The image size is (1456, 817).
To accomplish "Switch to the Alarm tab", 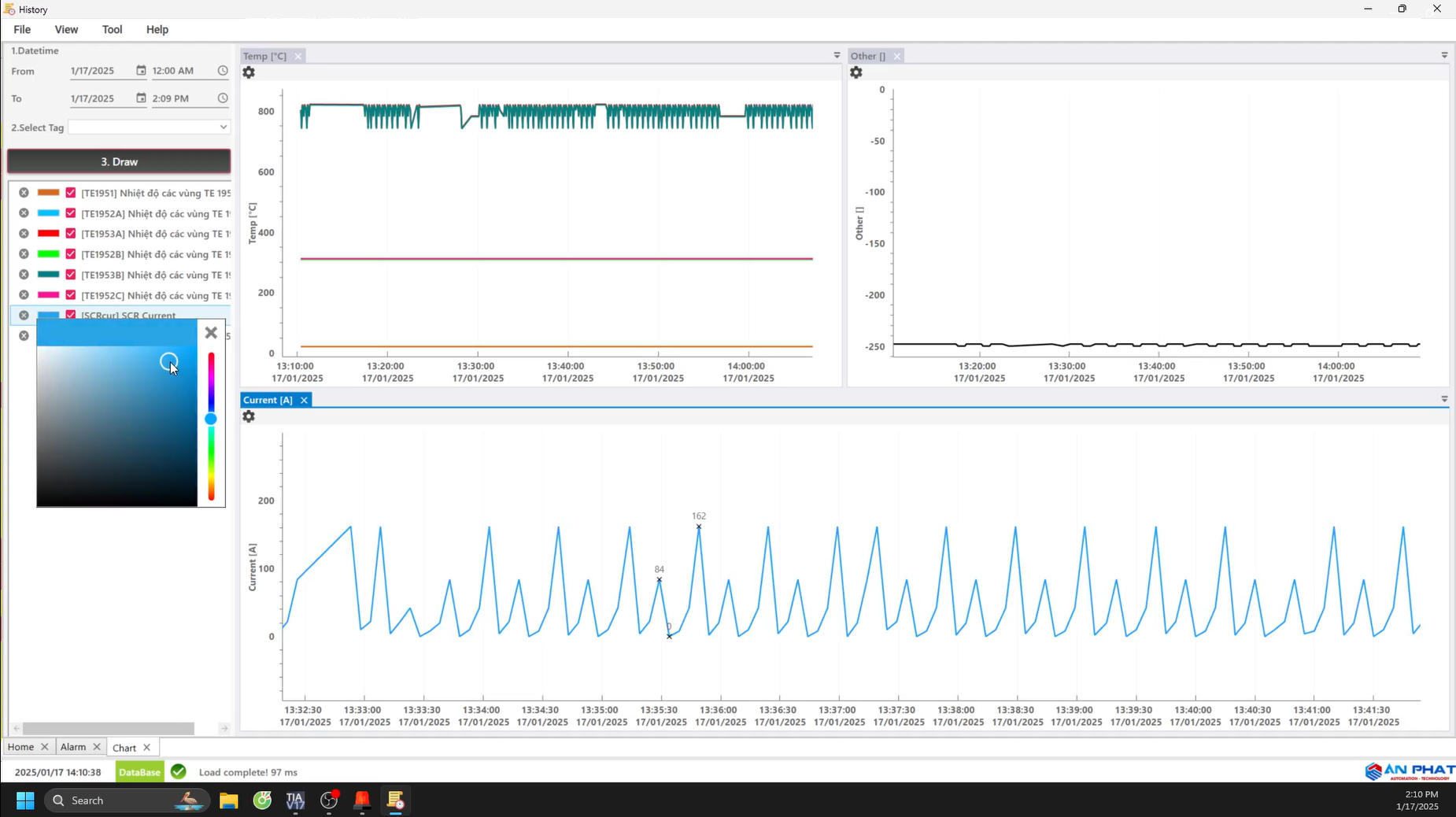I will [x=73, y=747].
